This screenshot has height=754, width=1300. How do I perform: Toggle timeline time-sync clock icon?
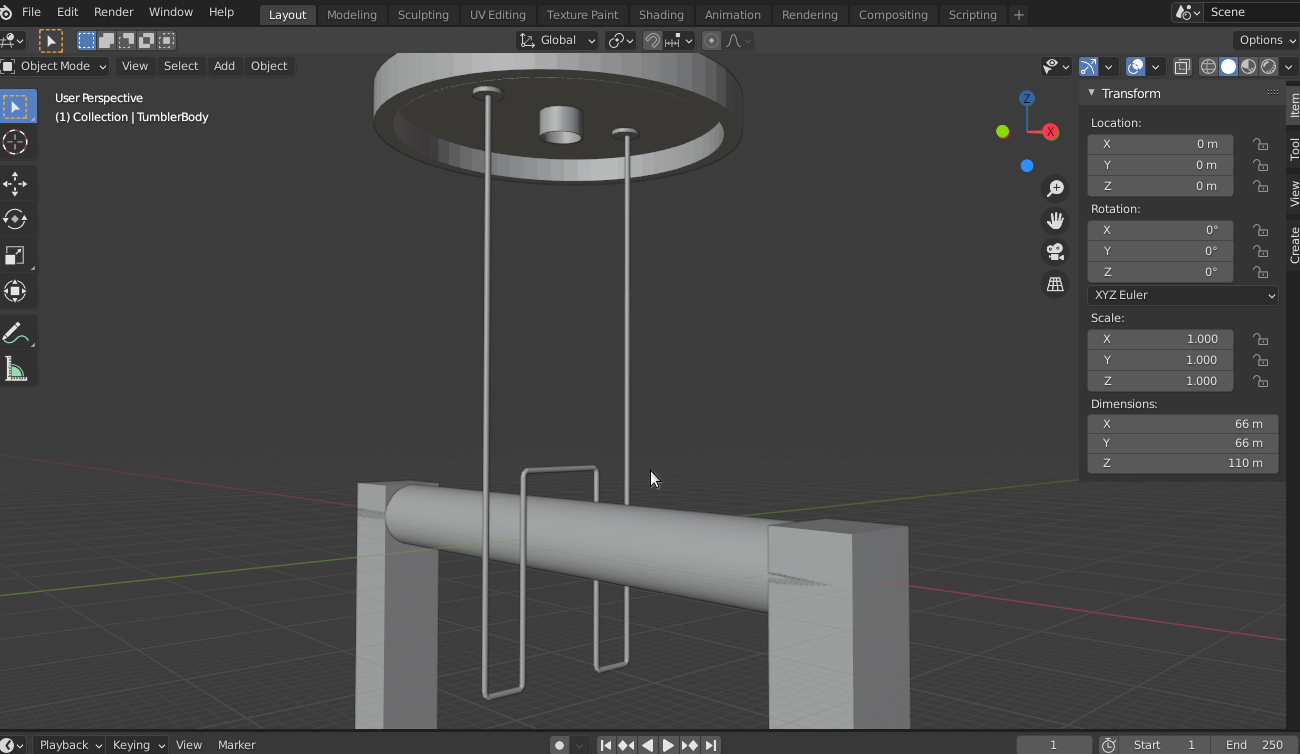[x=1108, y=745]
